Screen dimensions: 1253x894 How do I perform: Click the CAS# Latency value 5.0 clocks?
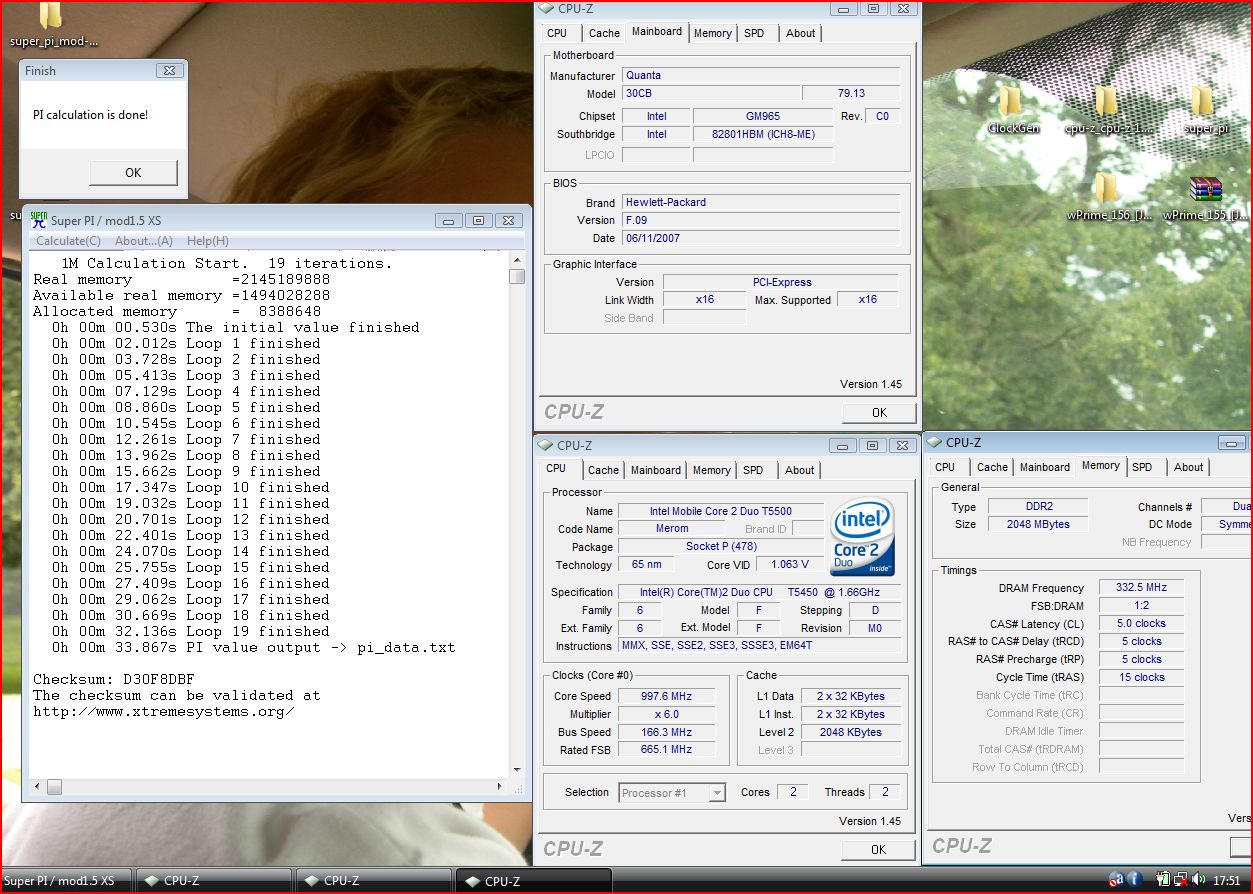click(1141, 623)
